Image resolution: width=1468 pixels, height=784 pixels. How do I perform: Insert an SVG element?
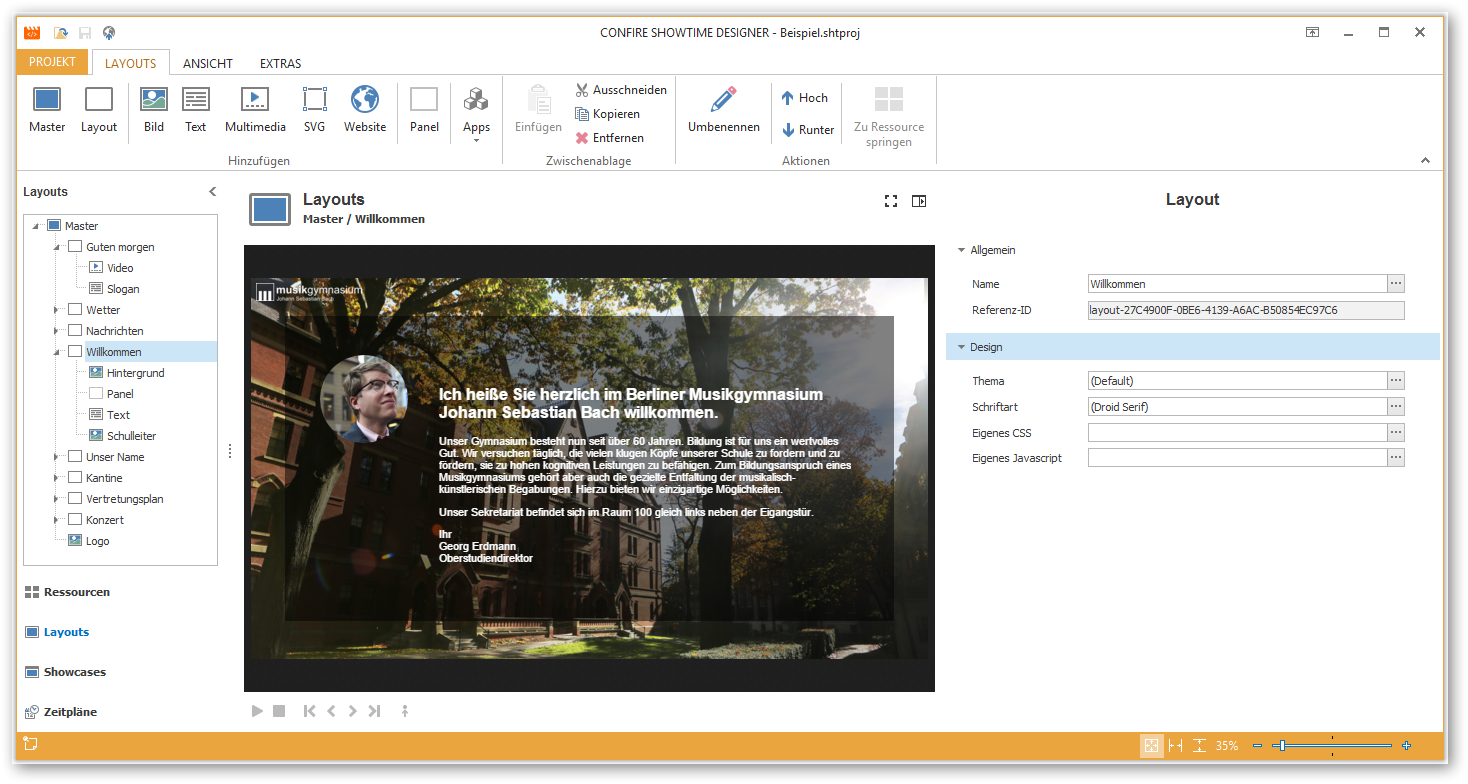pyautogui.click(x=314, y=110)
